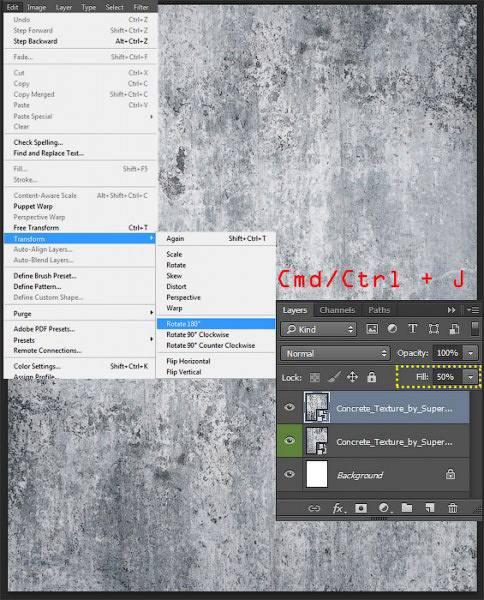Screen dimensions: 484x600
Task: Filter layers by pixel layer icon
Action: [x=372, y=329]
